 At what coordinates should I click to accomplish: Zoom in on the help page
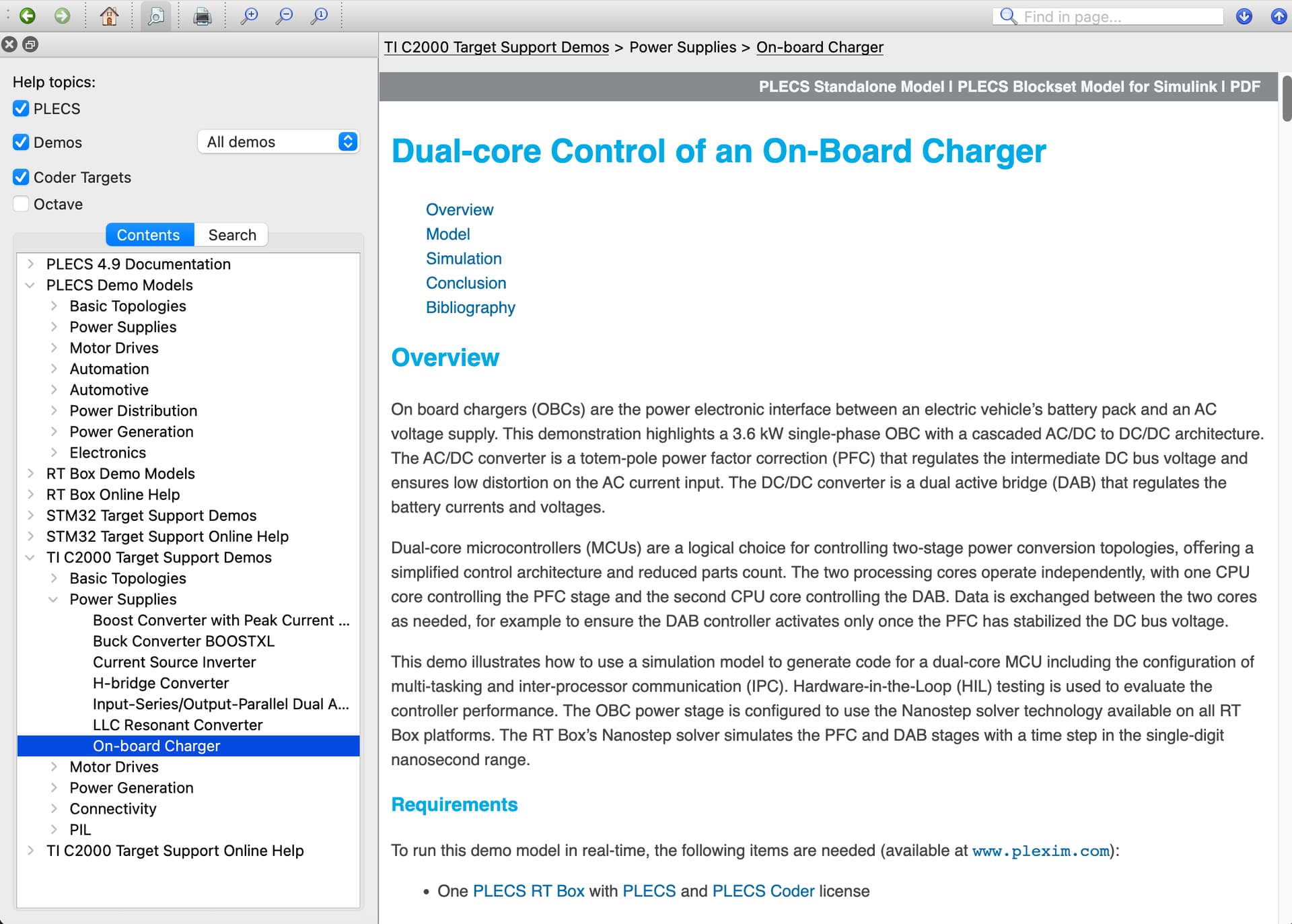pos(250,15)
